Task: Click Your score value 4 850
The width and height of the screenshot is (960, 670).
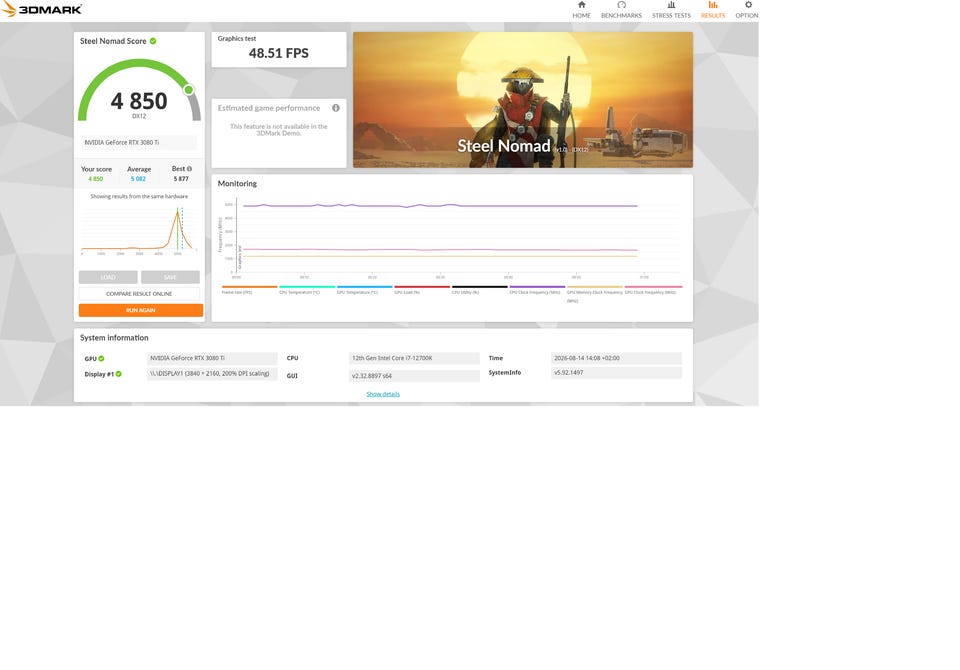Action: click(96, 179)
